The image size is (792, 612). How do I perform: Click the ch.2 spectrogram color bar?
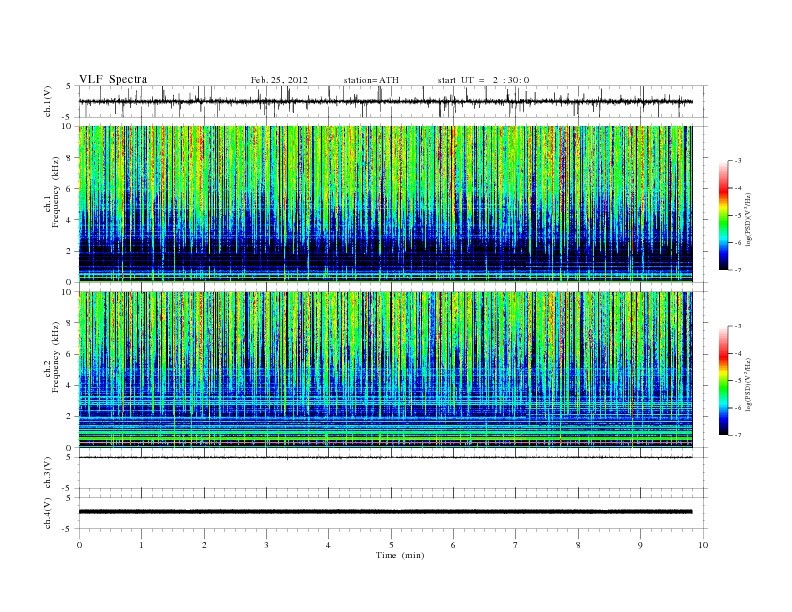(723, 380)
